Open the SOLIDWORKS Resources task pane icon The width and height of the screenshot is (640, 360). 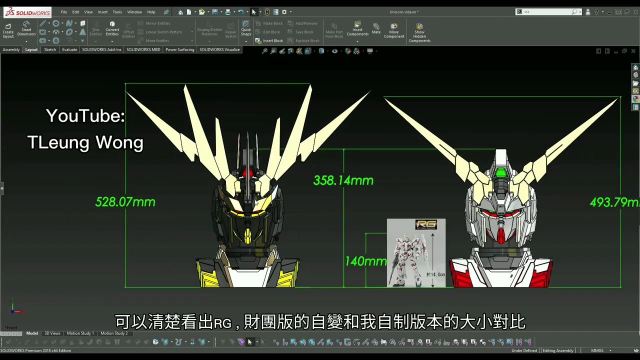[636, 67]
